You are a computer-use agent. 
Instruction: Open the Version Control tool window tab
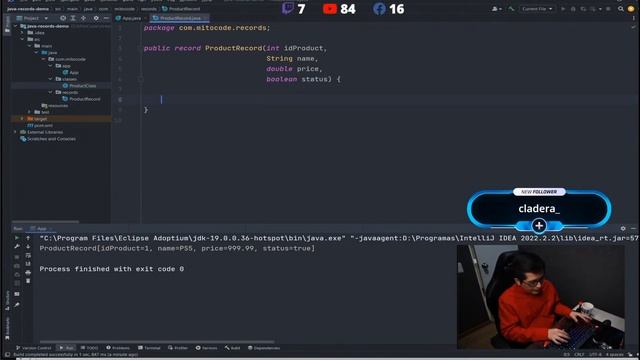tap(33, 348)
